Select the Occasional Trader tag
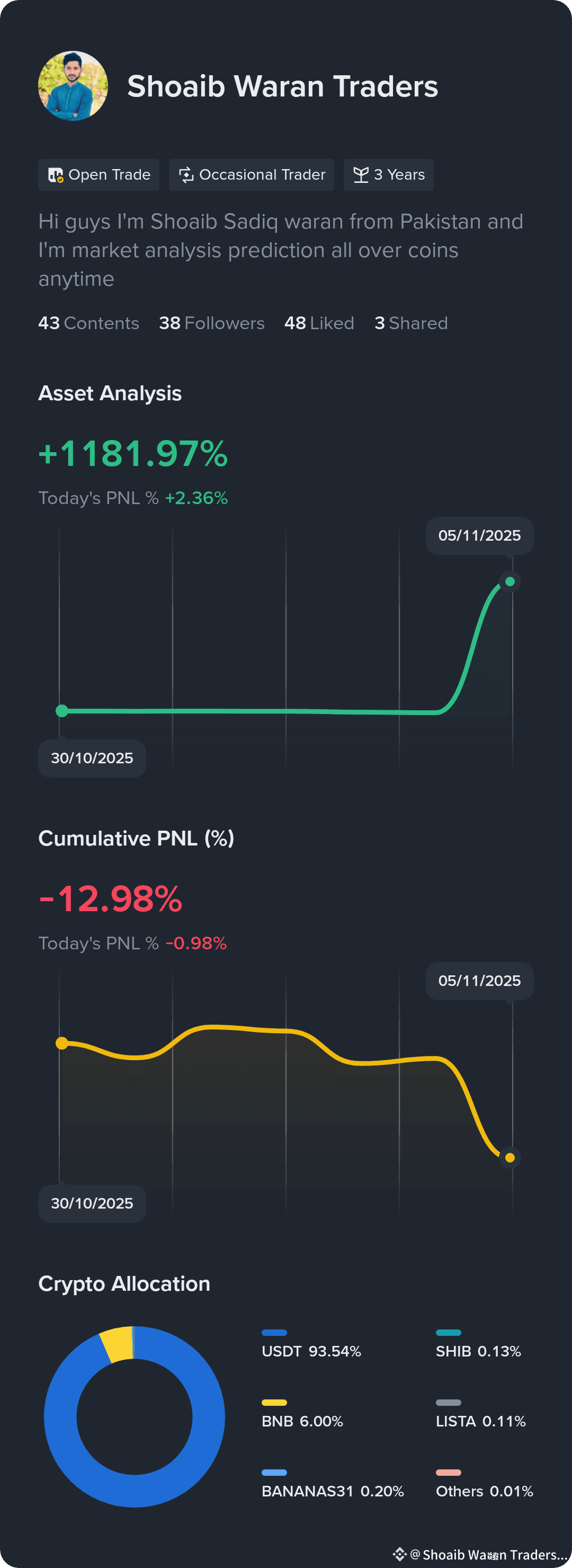This screenshot has height=1568, width=572. [x=252, y=175]
